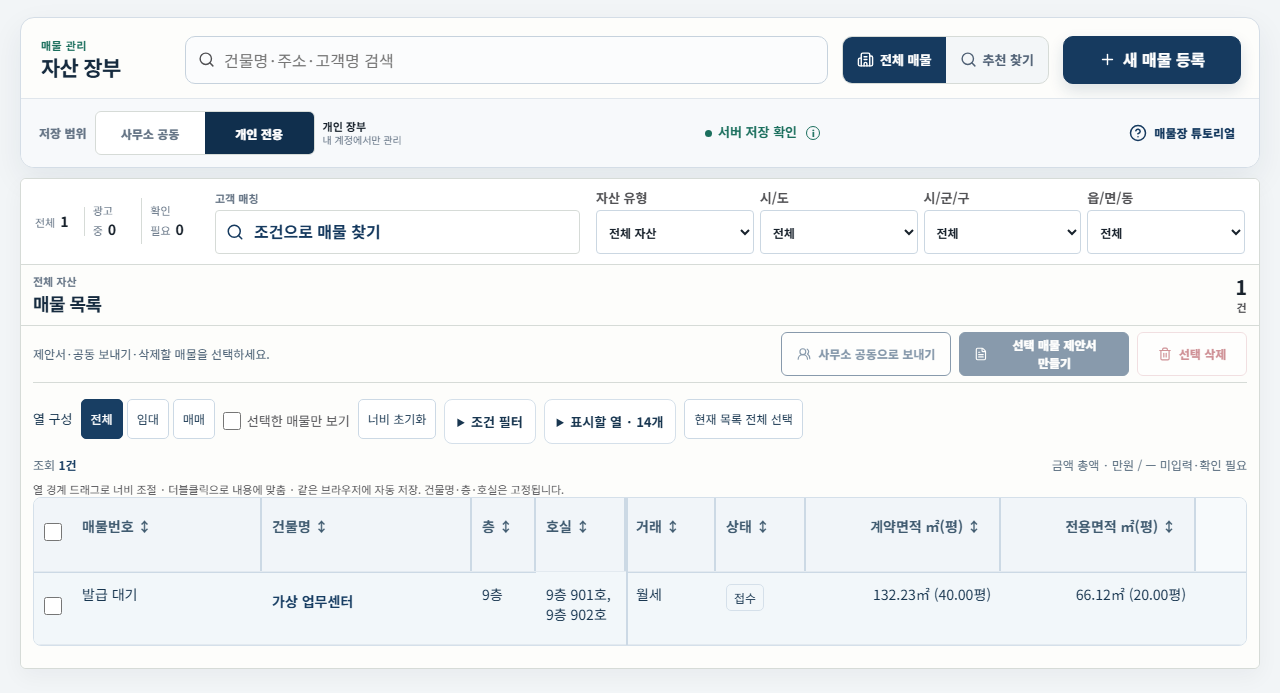Viewport: 1280px width, 693px height.
Task: Click the sort arrows next to 상태 header
Action: click(767, 527)
